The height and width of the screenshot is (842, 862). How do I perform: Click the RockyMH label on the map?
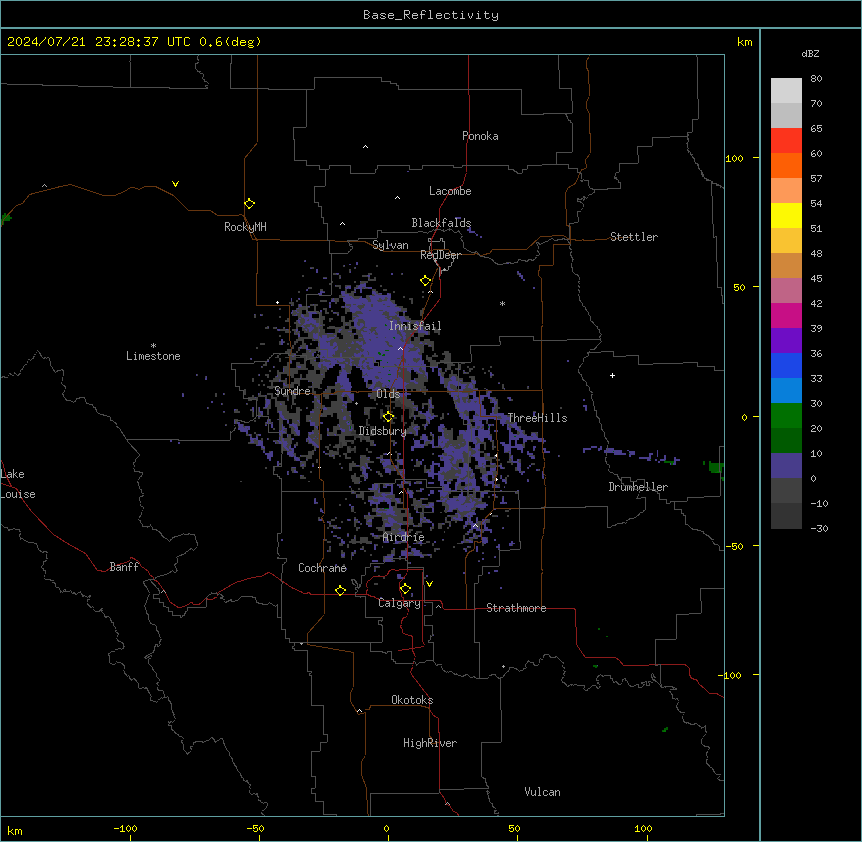245,227
